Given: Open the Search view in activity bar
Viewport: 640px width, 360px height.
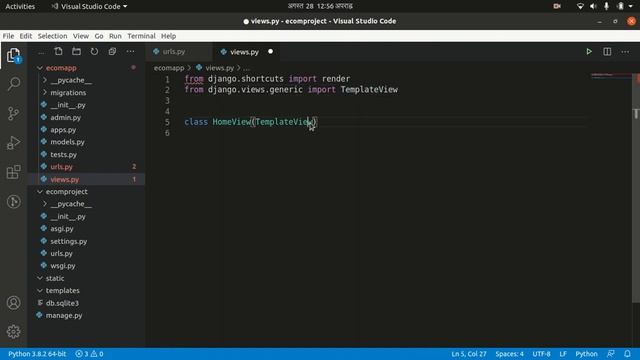Looking at the screenshot, I should [13, 84].
